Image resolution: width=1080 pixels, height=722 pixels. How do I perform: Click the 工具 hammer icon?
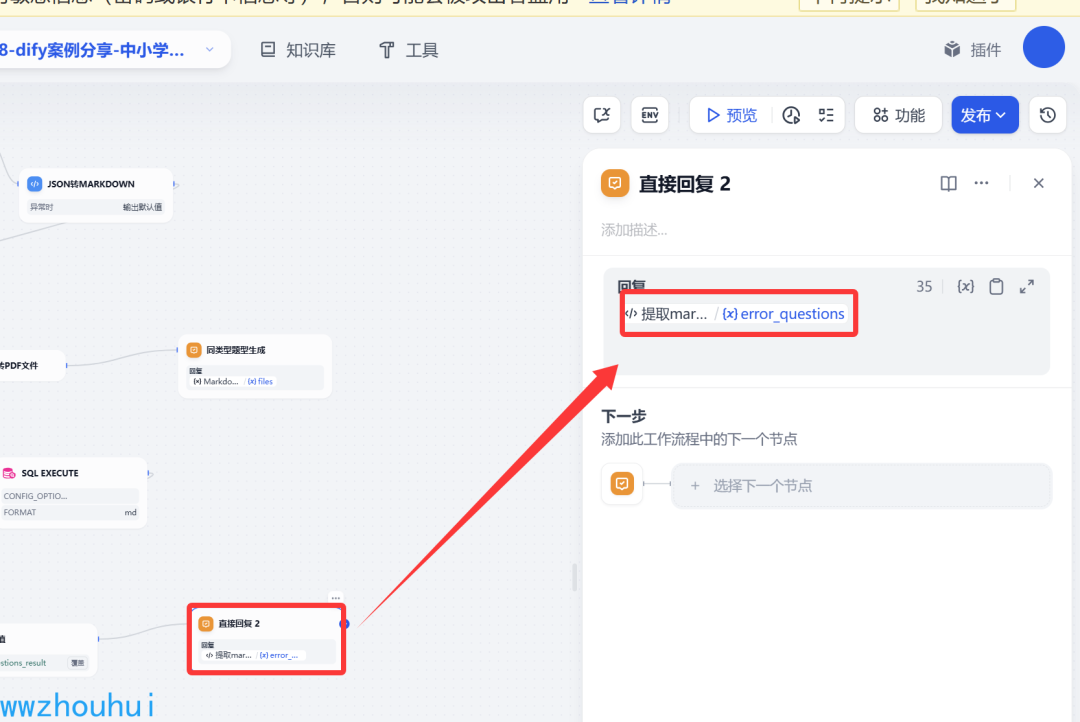(386, 50)
